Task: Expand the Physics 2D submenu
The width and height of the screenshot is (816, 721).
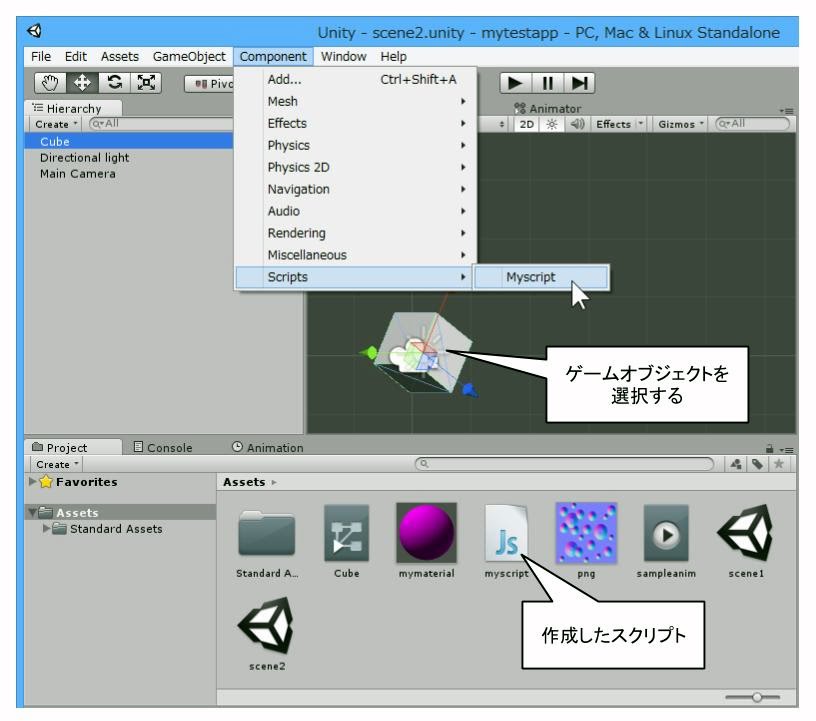Action: coord(355,167)
